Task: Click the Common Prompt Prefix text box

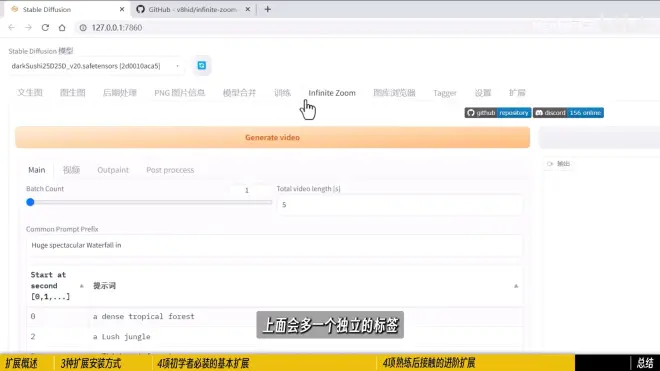Action: click(274, 245)
